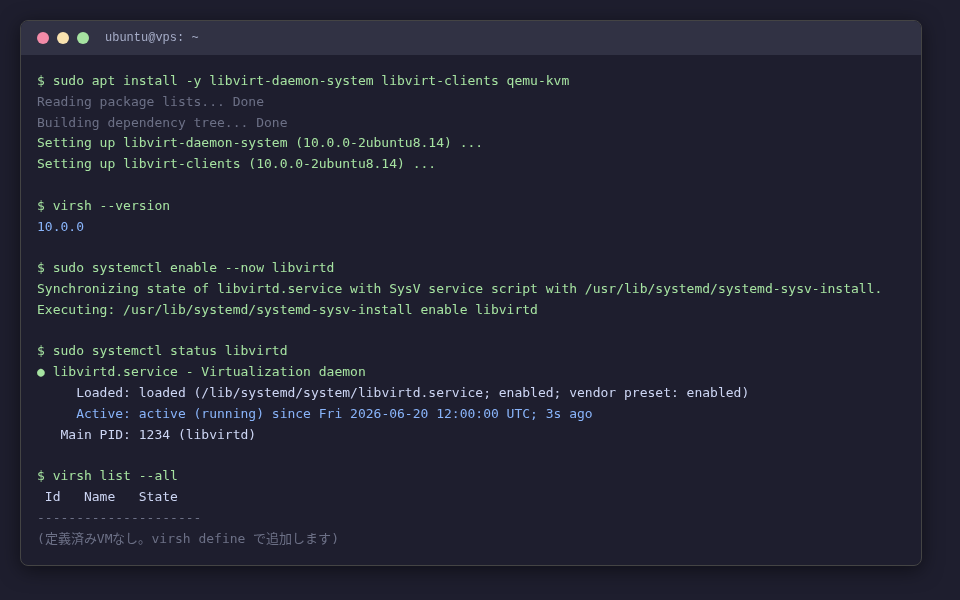Screen dimensions: 960x600
Task: Click the 'Reading package lists... Done' line
Action: point(151,102)
